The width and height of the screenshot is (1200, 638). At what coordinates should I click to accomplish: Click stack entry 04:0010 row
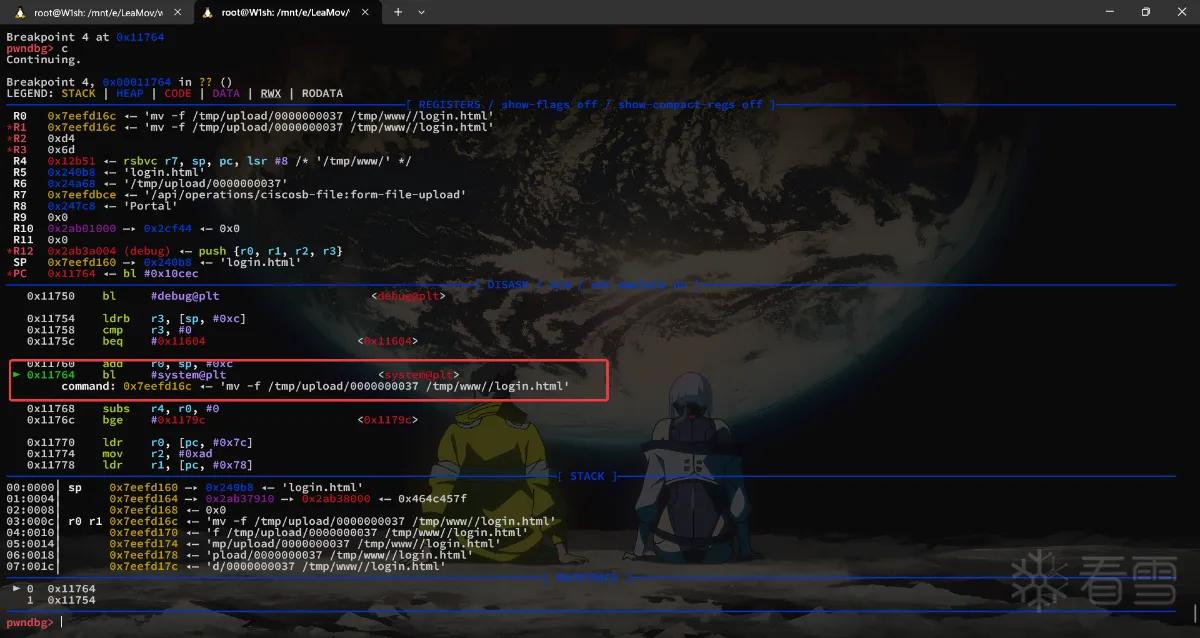267,533
